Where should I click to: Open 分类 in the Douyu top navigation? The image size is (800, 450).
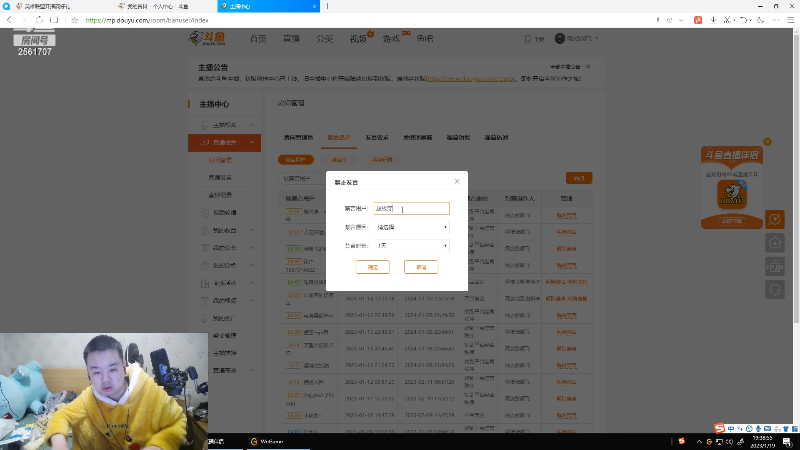pyautogui.click(x=324, y=39)
